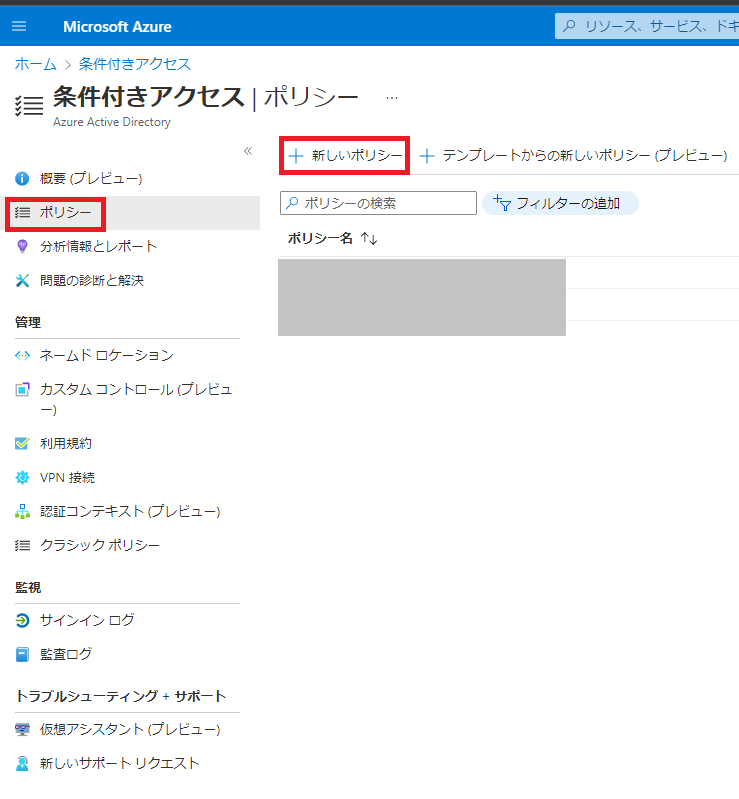
Task: Click sort arrows next to ポリシー名
Action: point(369,238)
